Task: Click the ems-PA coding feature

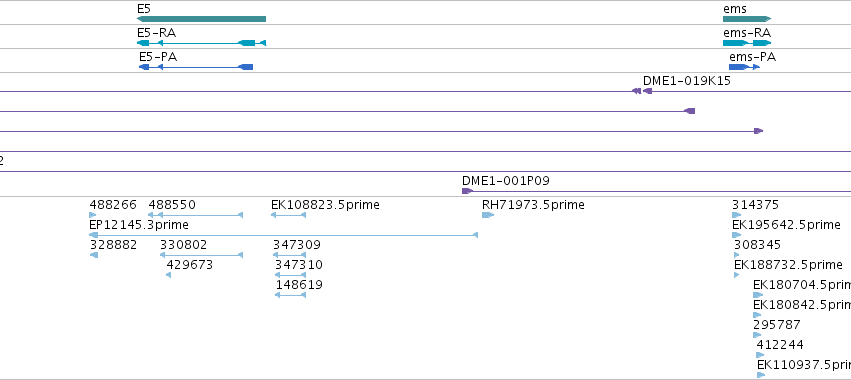Action: click(x=744, y=67)
